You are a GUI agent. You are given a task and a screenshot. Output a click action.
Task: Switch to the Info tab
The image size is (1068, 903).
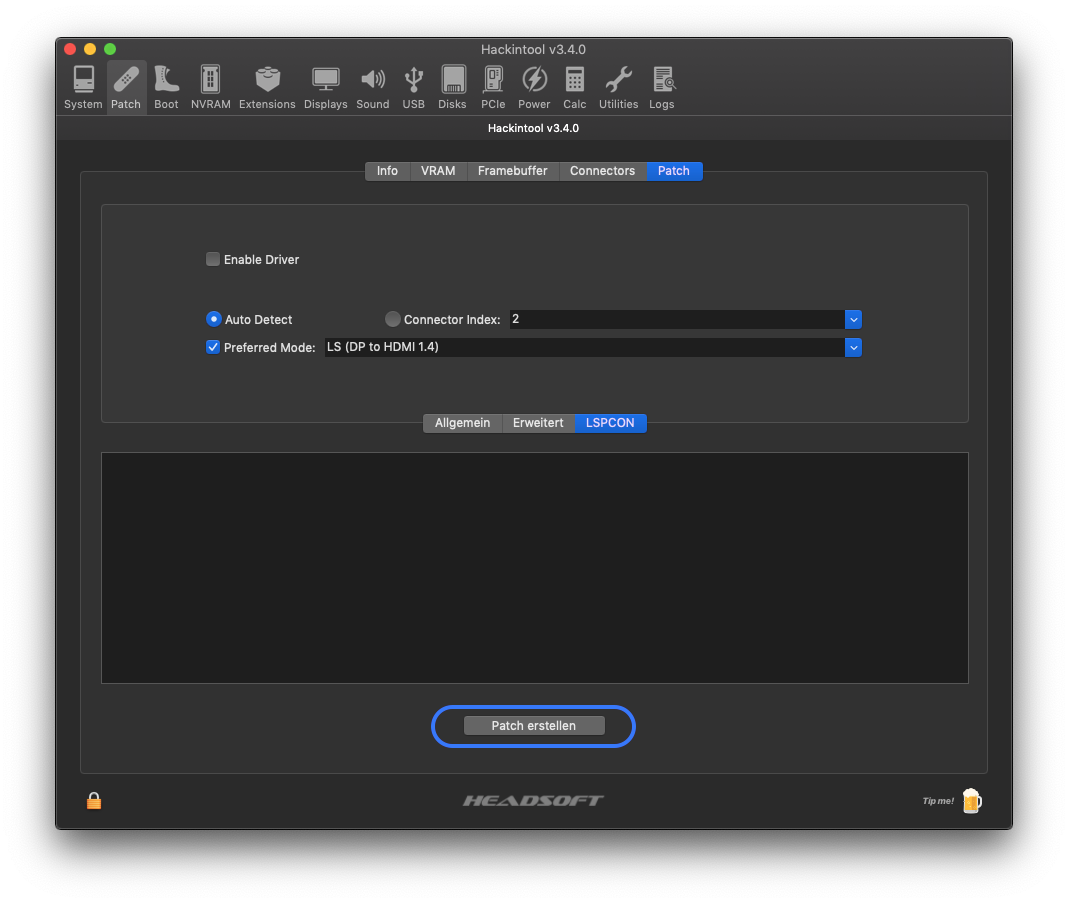[x=388, y=171]
